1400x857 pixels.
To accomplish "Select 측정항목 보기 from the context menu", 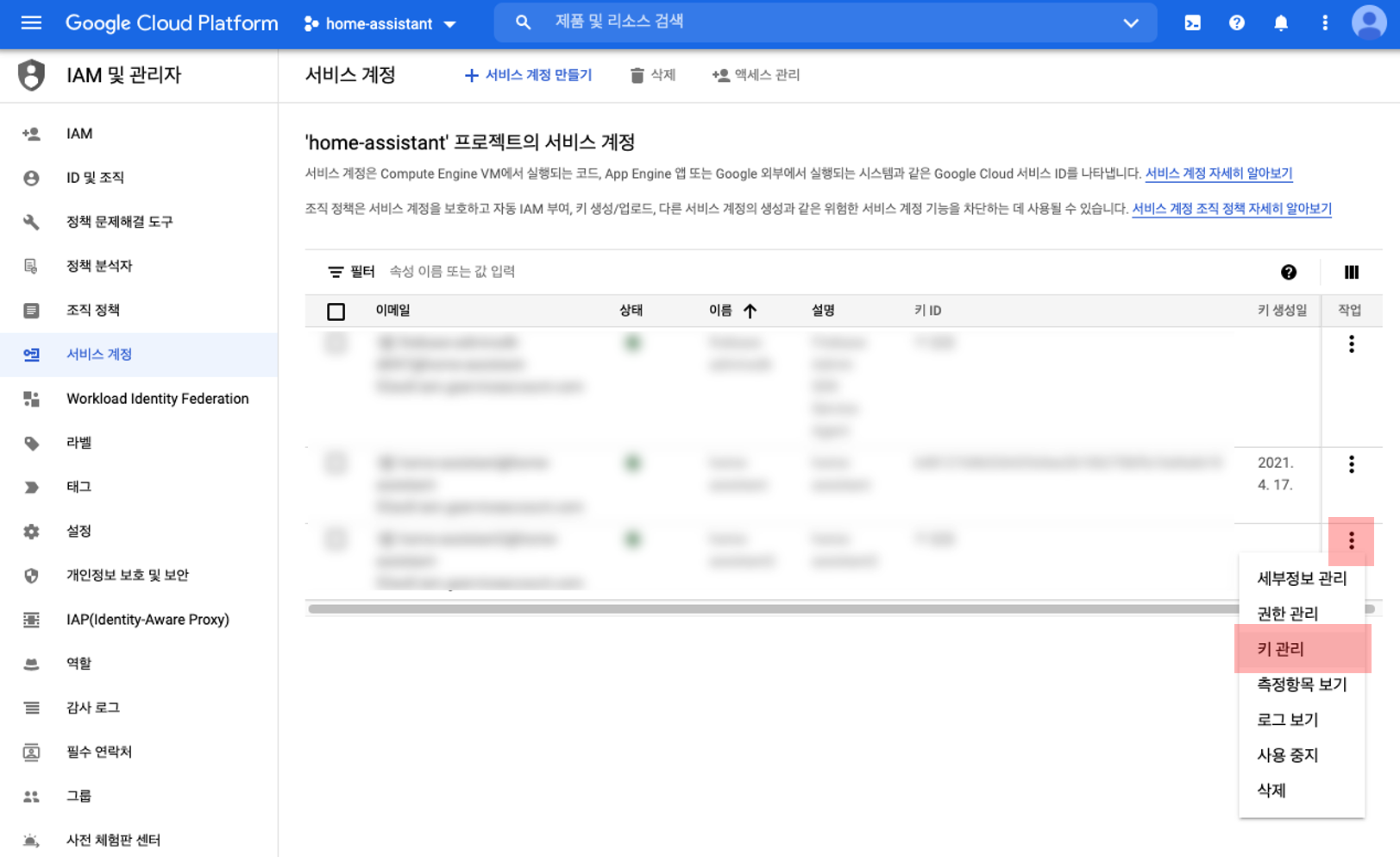I will click(x=1302, y=684).
